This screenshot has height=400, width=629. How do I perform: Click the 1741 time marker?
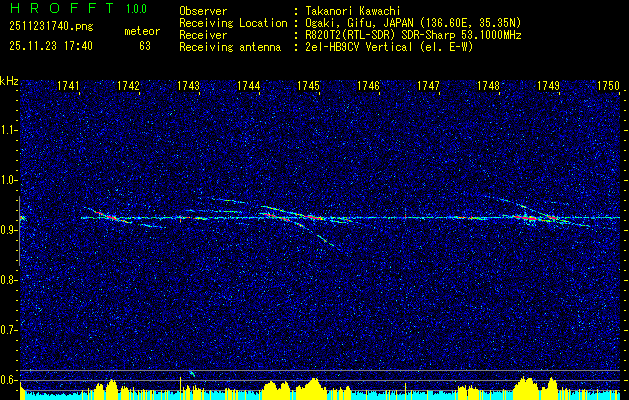click(x=68, y=85)
